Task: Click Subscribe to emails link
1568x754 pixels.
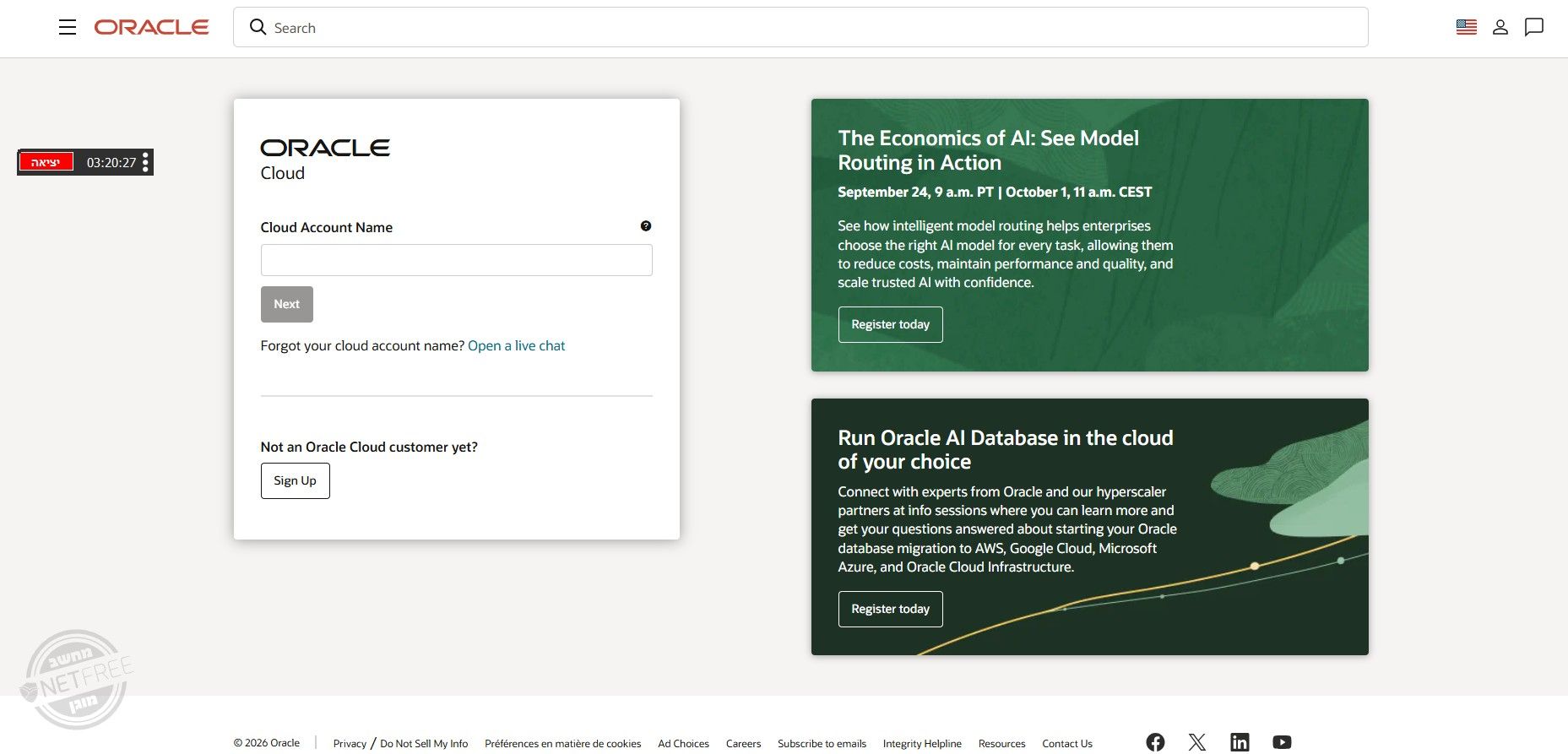Action: pos(822,743)
